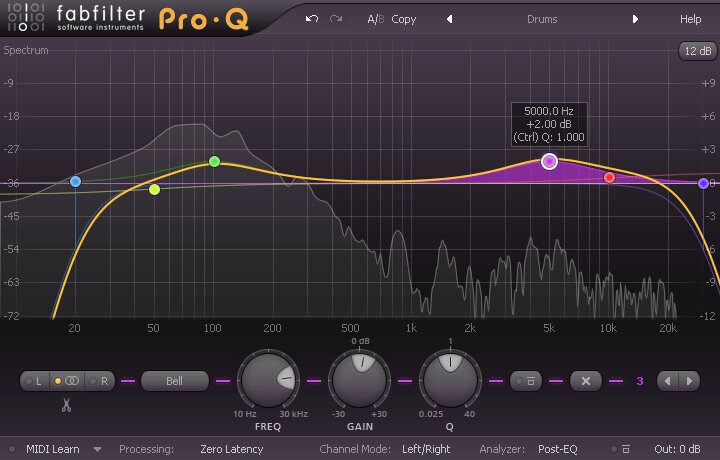The width and height of the screenshot is (720, 460).
Task: Change the 12 dB display range
Action: [x=698, y=51]
